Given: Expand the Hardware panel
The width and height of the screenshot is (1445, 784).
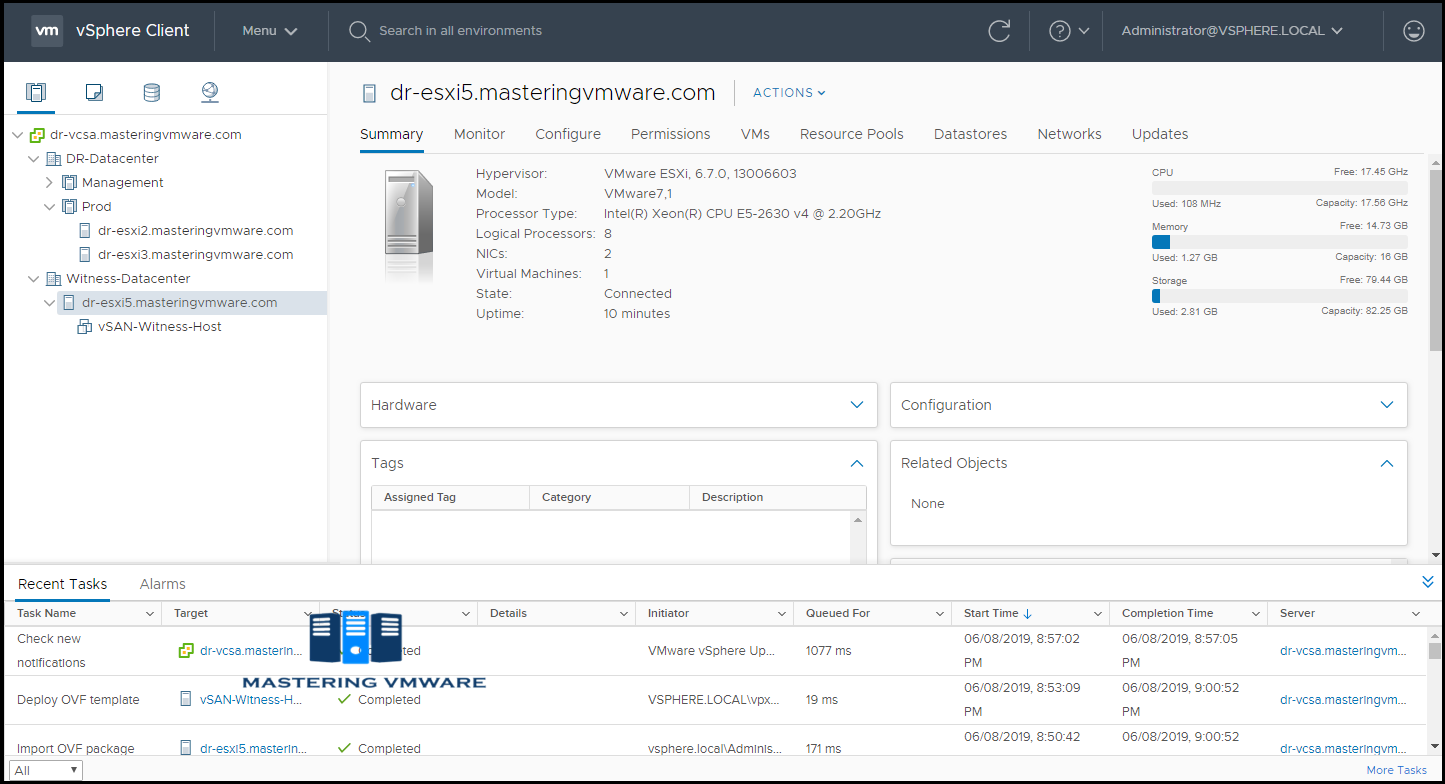Looking at the screenshot, I should (856, 405).
